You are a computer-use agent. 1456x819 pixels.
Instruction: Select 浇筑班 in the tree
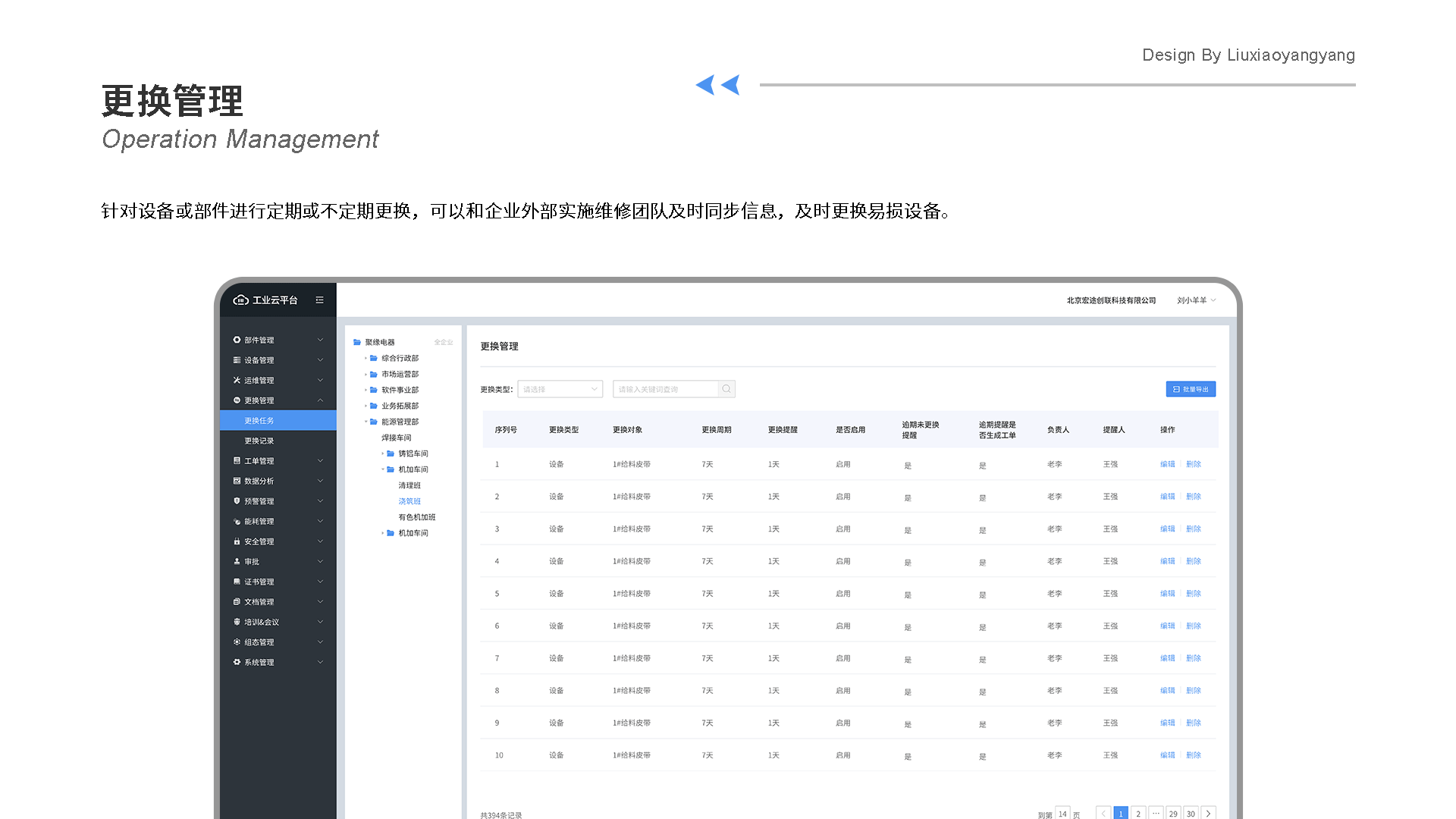point(409,501)
